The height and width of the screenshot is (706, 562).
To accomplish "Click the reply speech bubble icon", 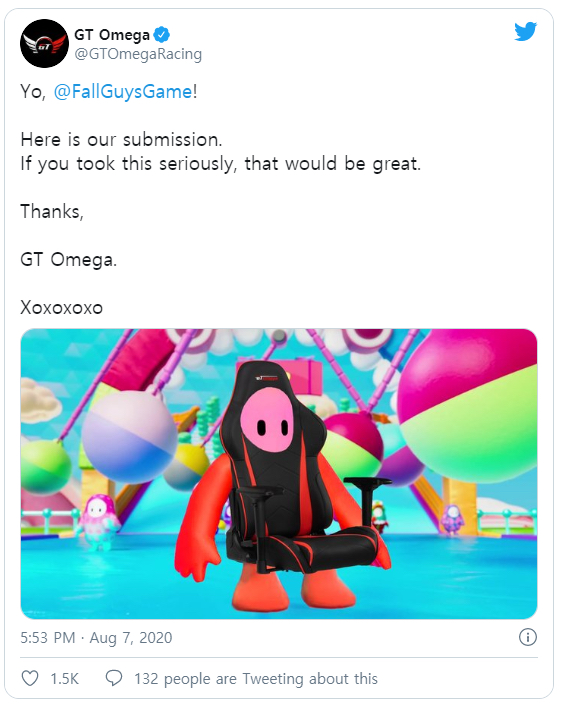I will point(113,678).
